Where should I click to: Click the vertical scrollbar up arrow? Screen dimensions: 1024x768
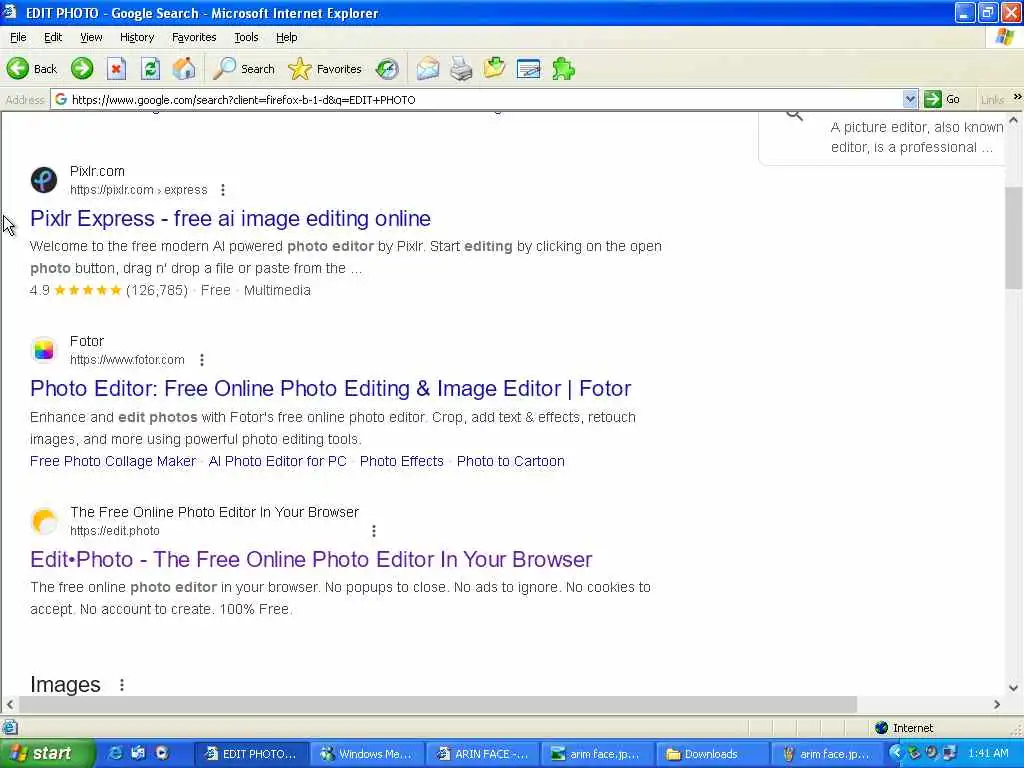click(1014, 120)
